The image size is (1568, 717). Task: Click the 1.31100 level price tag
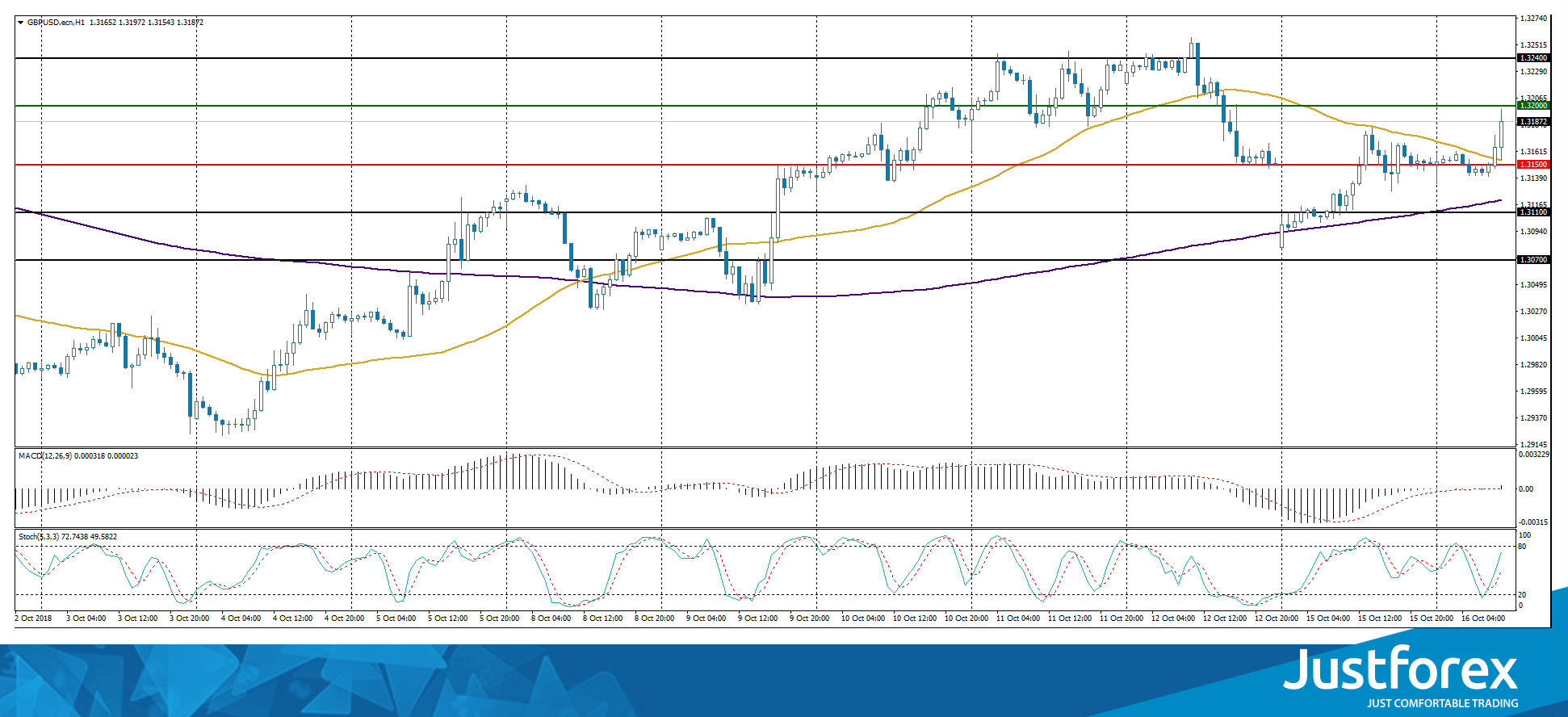[x=1533, y=212]
